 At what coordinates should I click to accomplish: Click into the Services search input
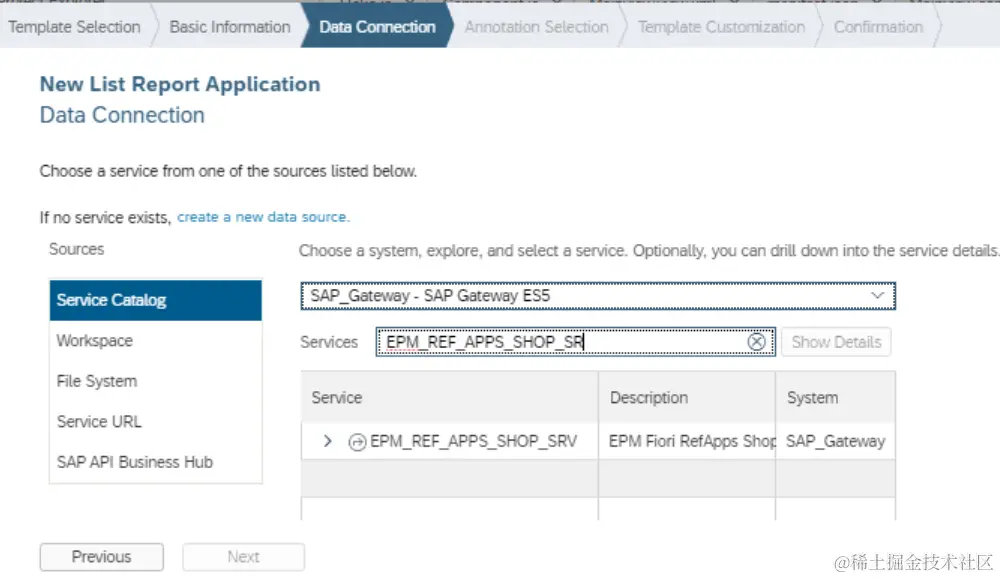560,342
